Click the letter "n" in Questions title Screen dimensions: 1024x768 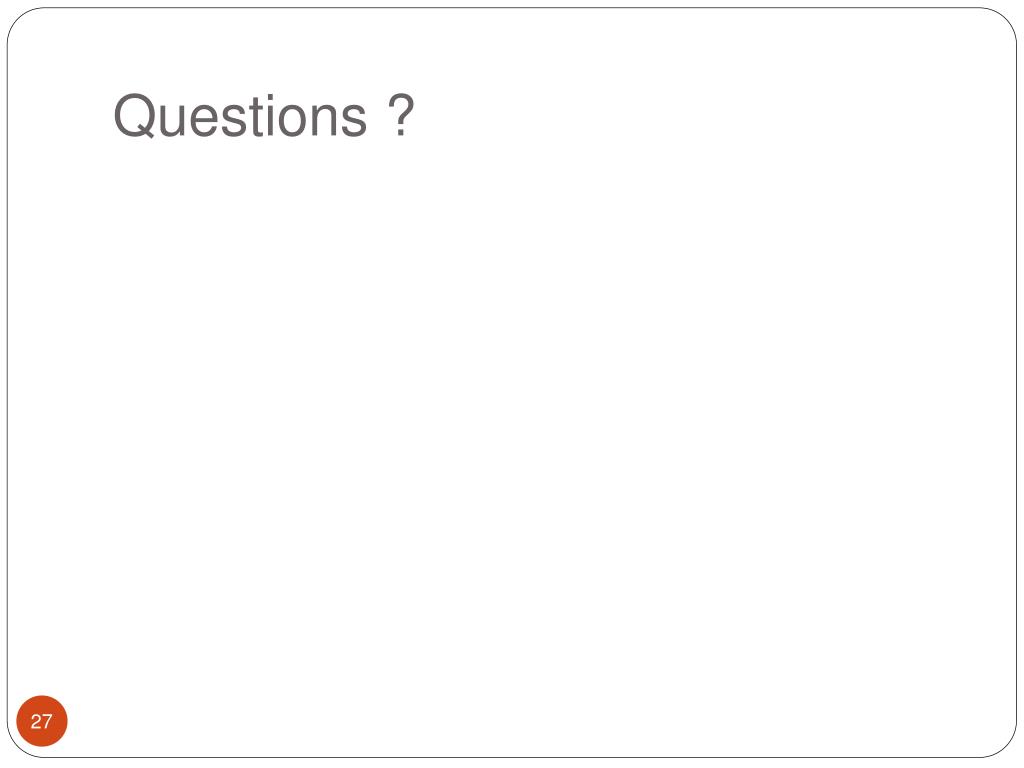pos(323,120)
